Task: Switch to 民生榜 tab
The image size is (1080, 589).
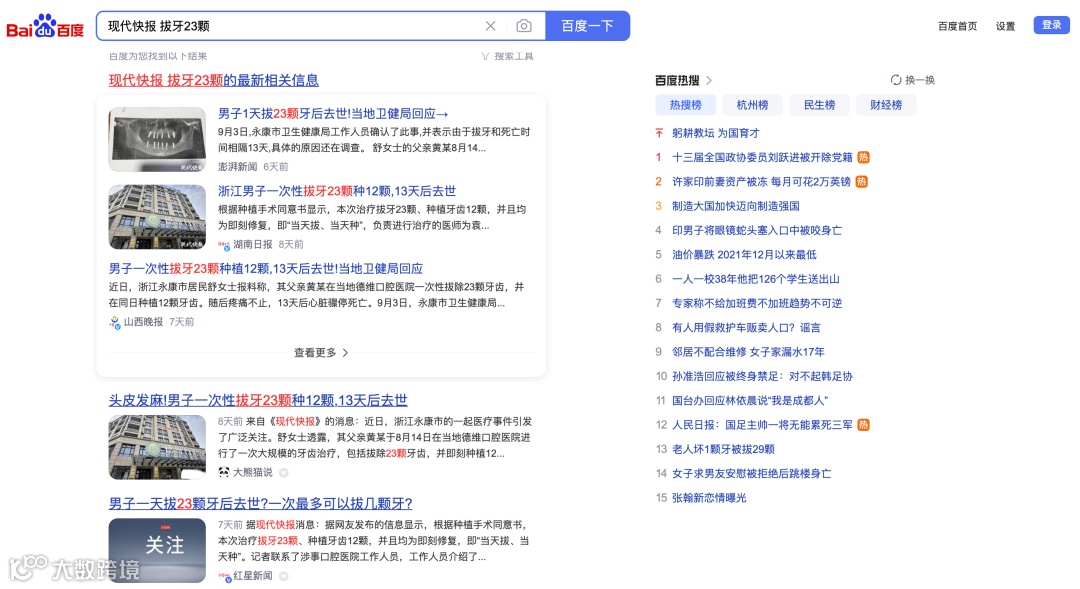Action: click(x=819, y=105)
